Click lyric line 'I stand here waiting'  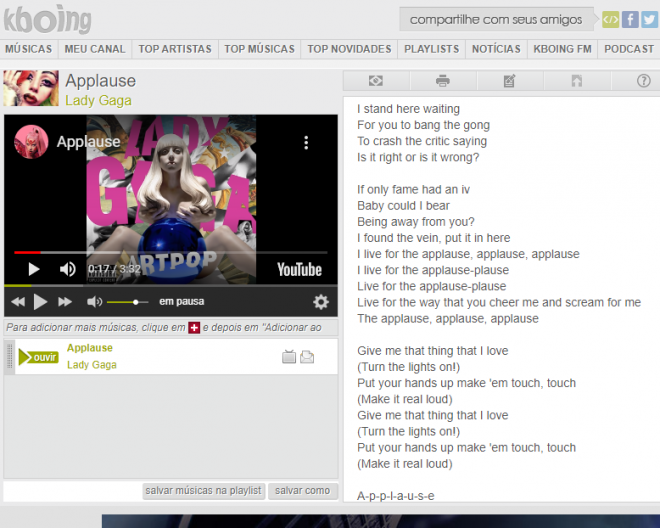(x=408, y=109)
